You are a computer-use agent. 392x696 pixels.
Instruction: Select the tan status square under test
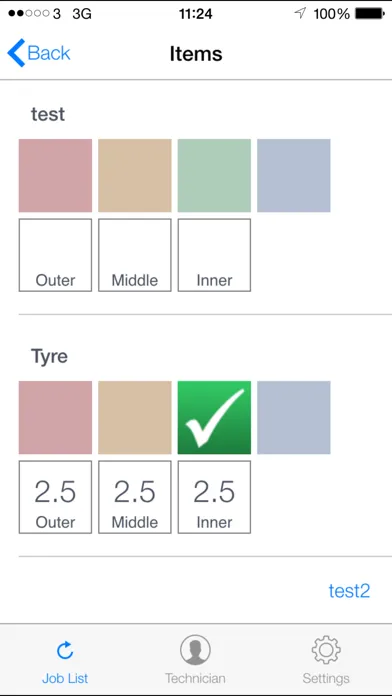click(x=135, y=175)
